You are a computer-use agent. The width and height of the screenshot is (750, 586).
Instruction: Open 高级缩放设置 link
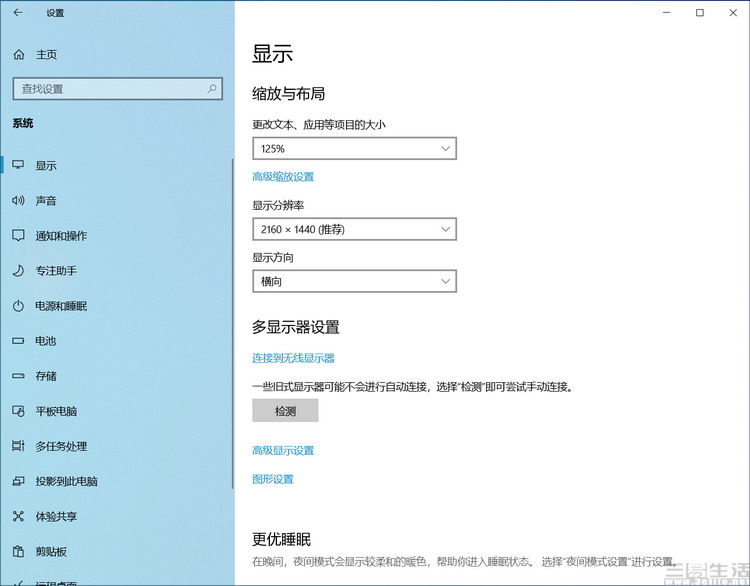point(283,177)
